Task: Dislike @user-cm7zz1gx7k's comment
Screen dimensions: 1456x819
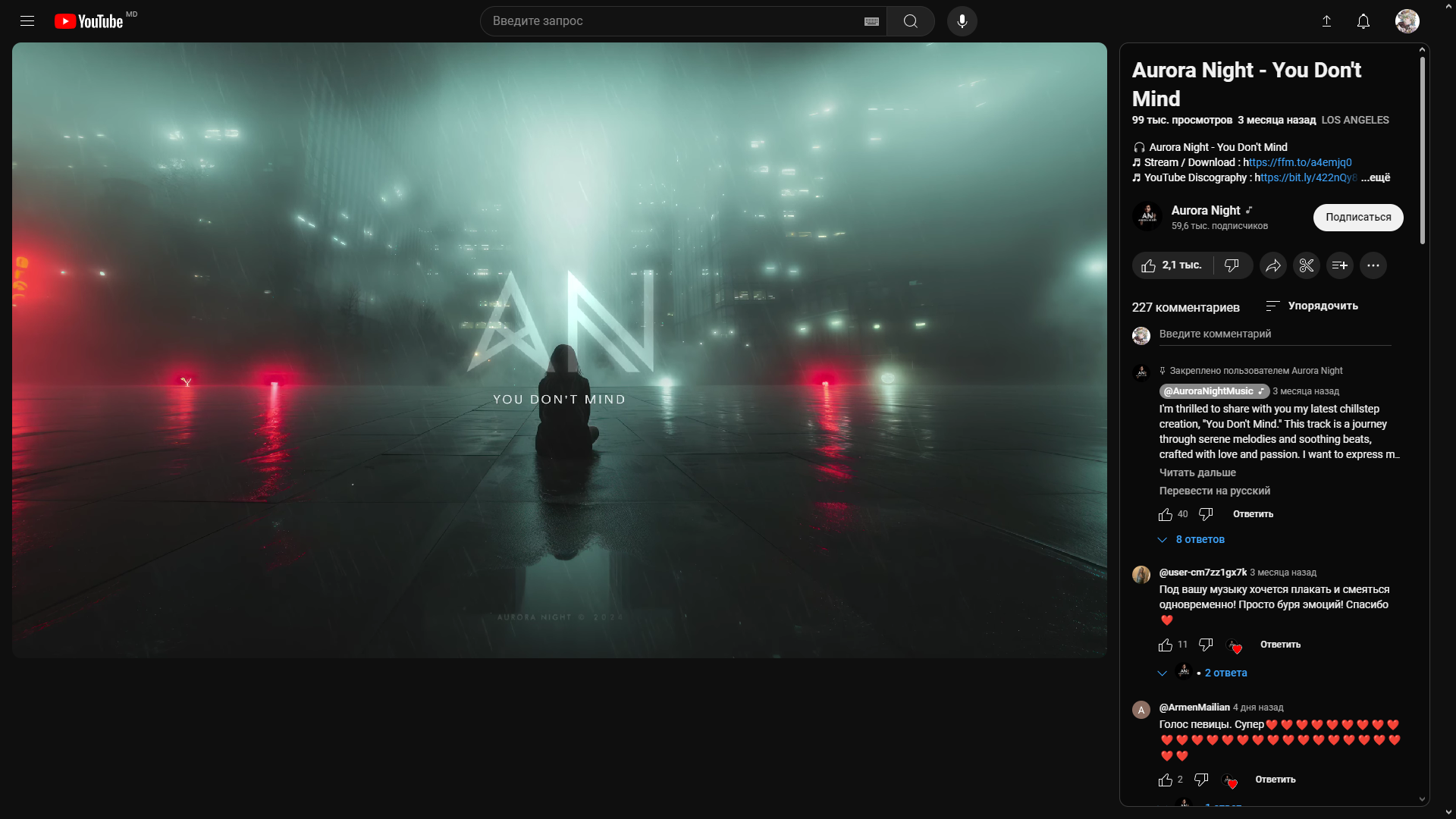Action: [1206, 645]
